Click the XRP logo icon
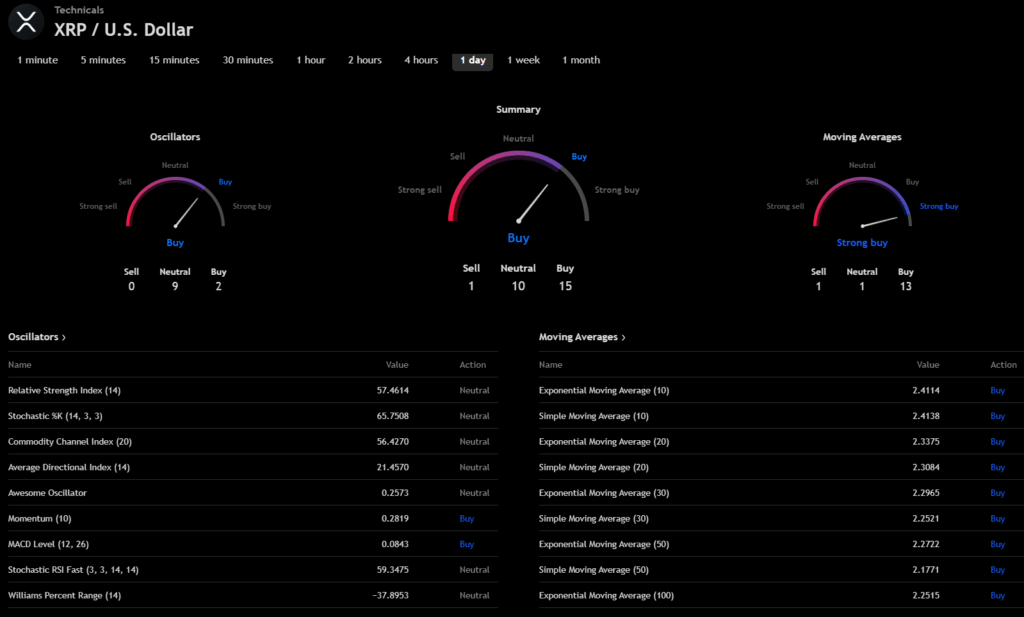Screen dimensions: 1024x617 [26, 22]
